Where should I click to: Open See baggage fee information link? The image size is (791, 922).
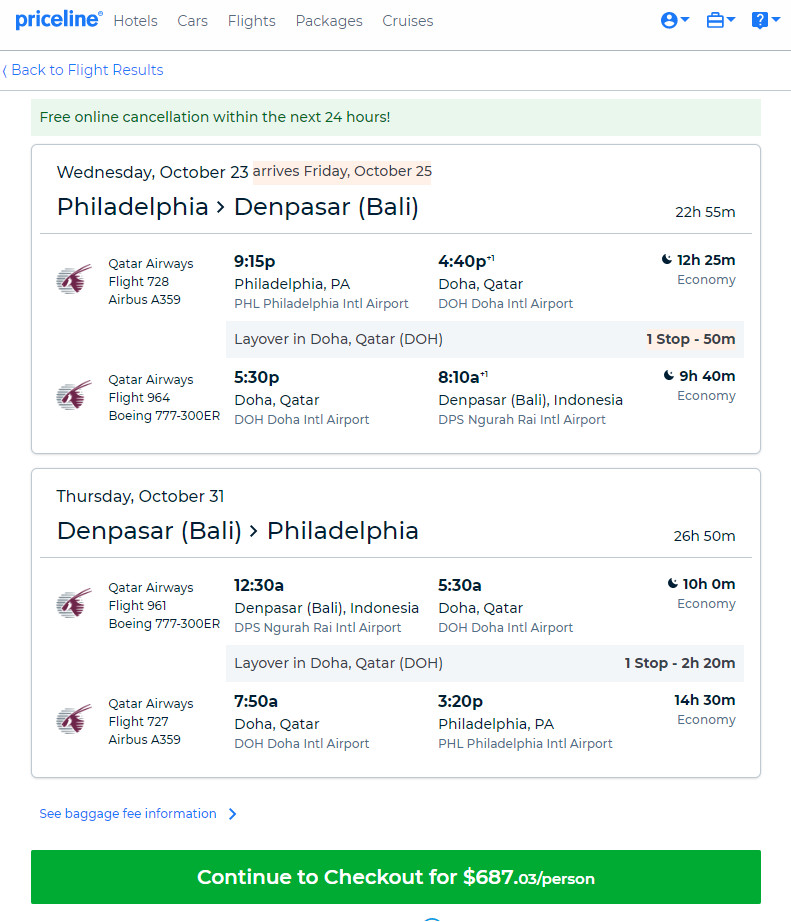click(128, 814)
